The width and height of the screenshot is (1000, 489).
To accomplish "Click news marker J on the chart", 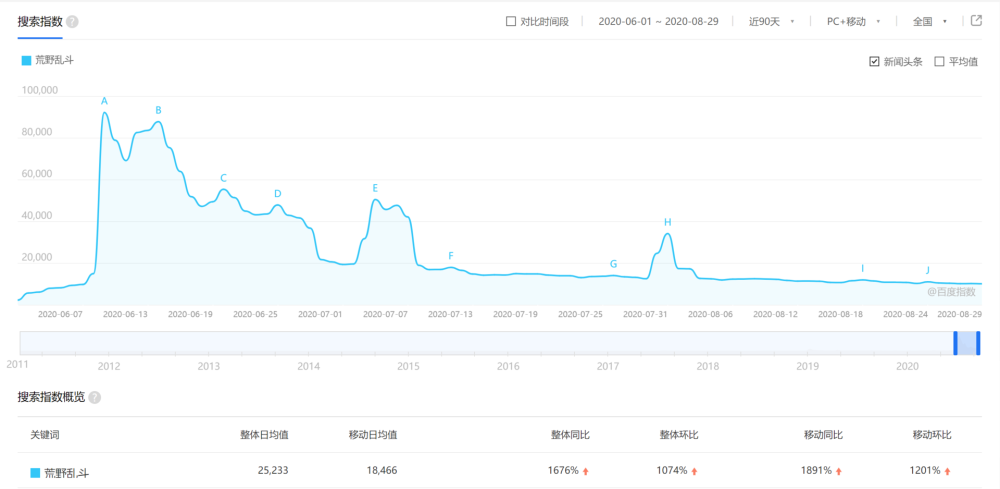I will click(x=927, y=270).
